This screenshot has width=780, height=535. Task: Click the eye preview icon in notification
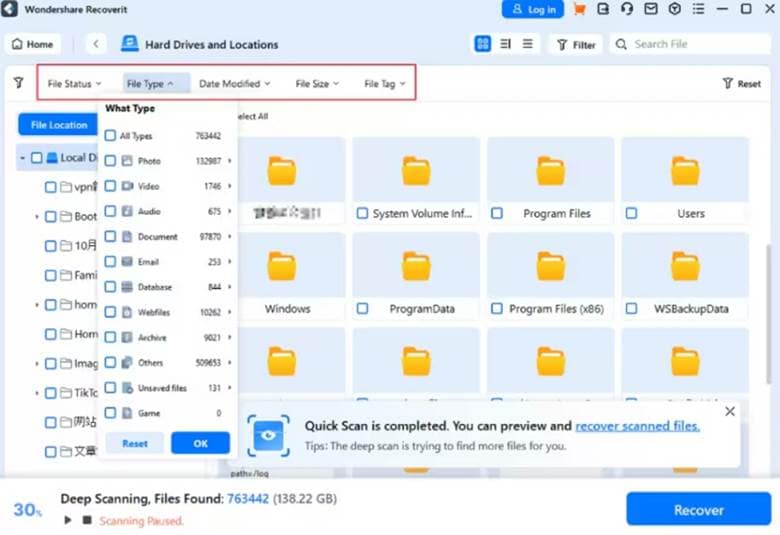click(x=268, y=436)
